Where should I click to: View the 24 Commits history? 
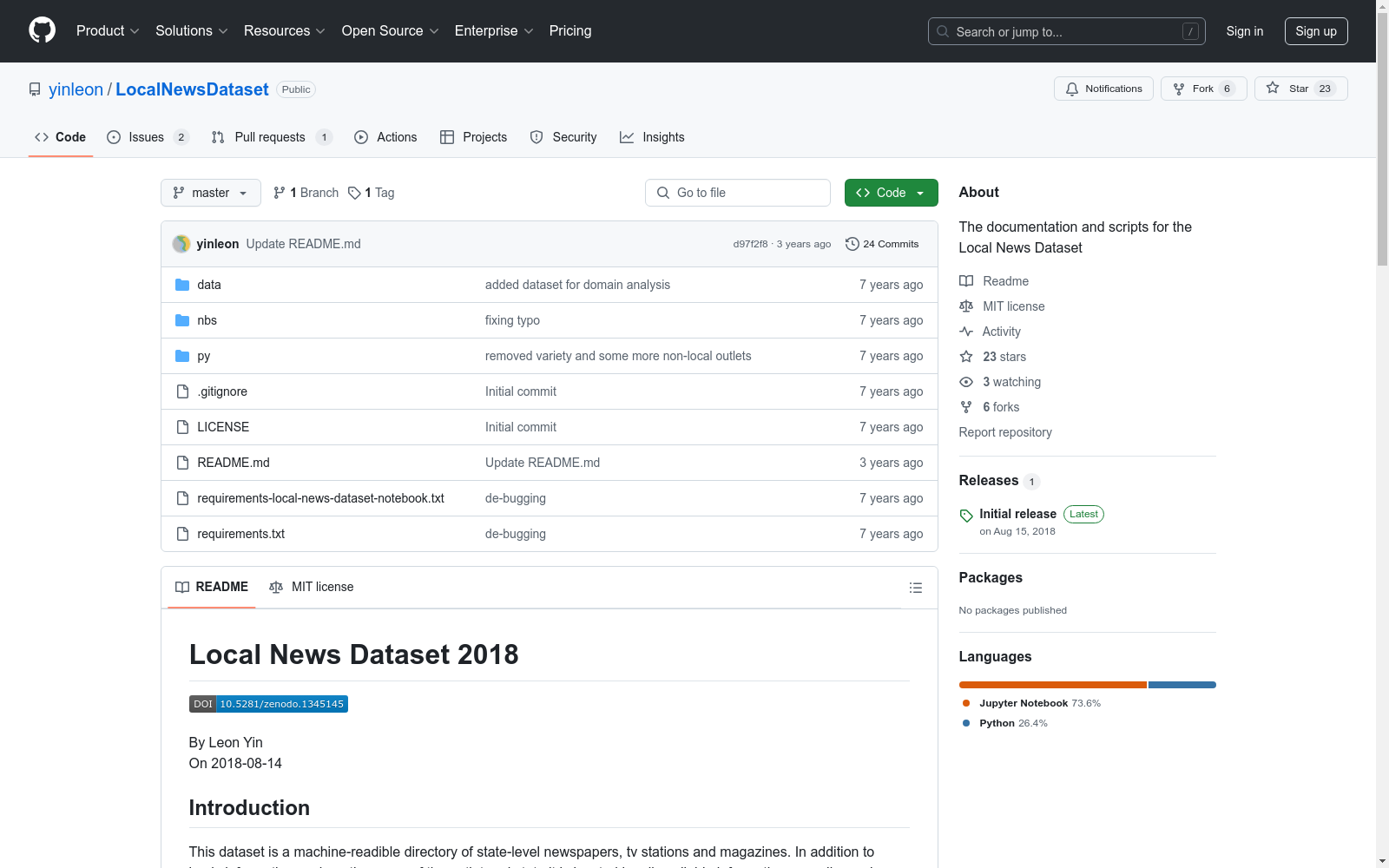point(882,244)
